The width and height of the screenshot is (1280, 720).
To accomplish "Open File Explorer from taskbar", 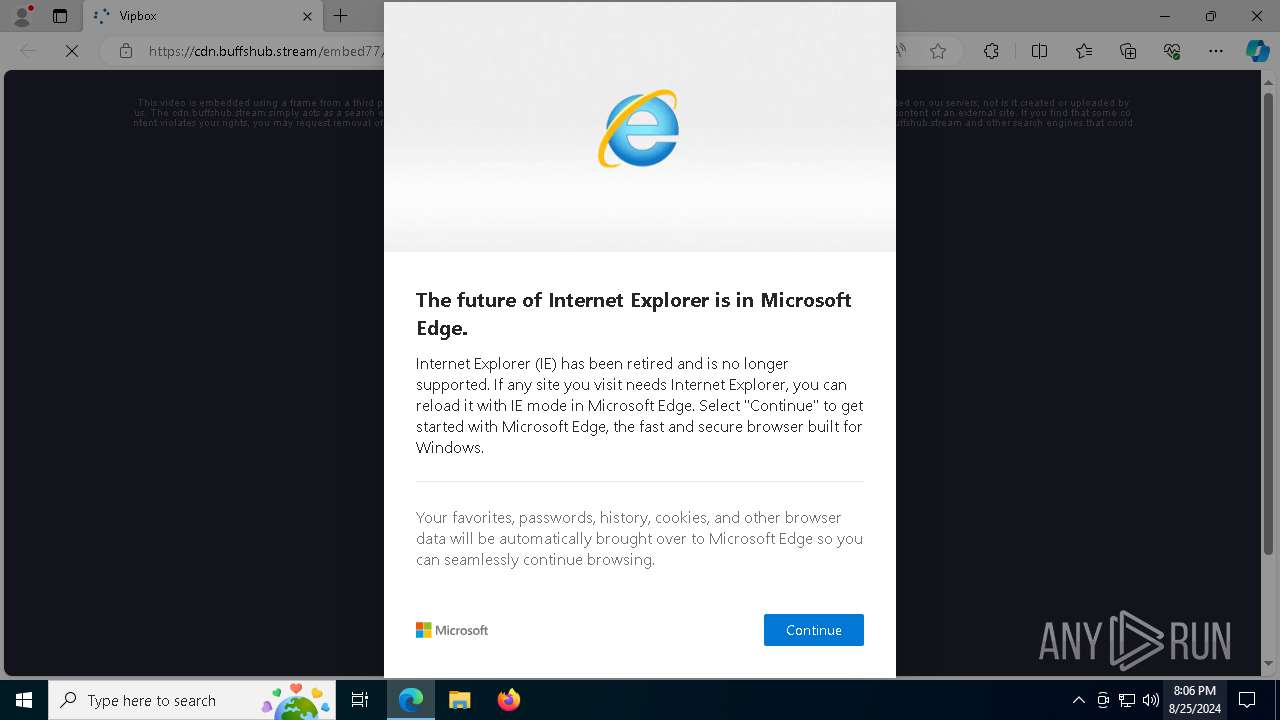I will pyautogui.click(x=459, y=700).
